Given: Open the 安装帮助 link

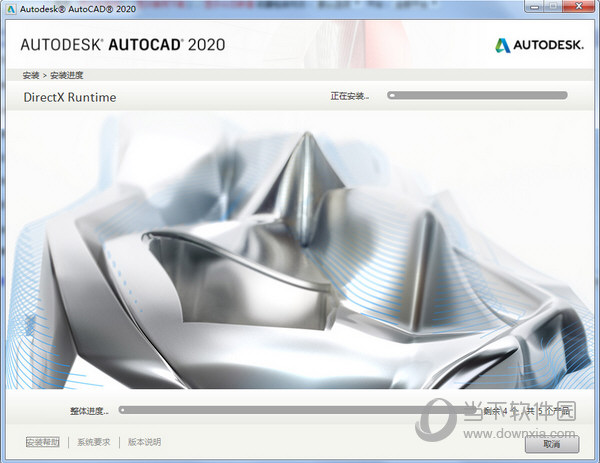Looking at the screenshot, I should [x=43, y=442].
